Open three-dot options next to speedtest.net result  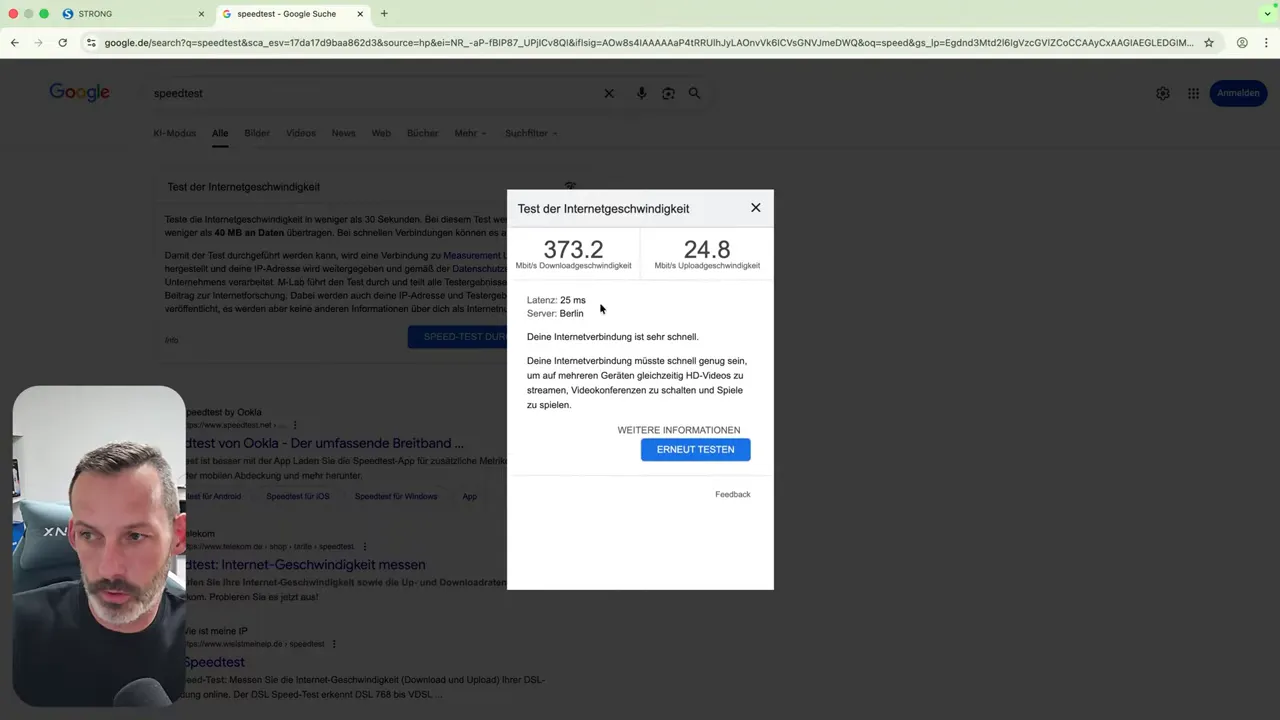pyautogui.click(x=293, y=425)
